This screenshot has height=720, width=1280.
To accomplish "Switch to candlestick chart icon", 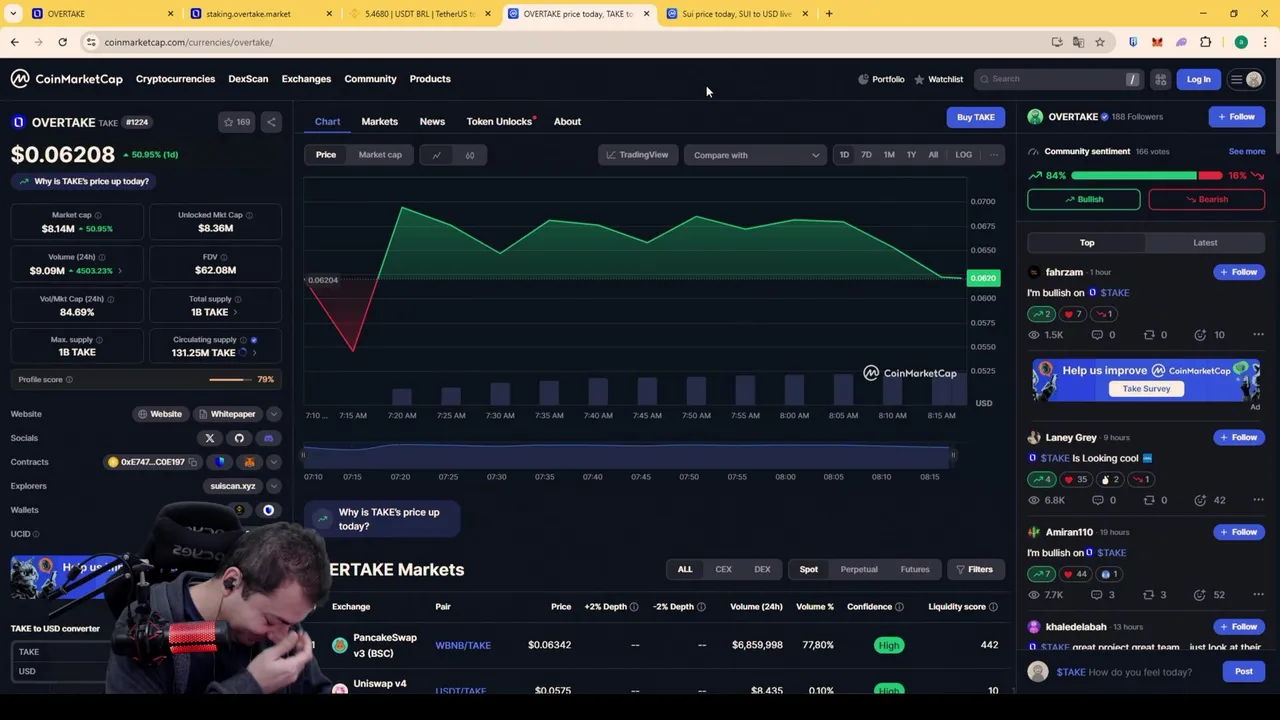I will coord(469,155).
